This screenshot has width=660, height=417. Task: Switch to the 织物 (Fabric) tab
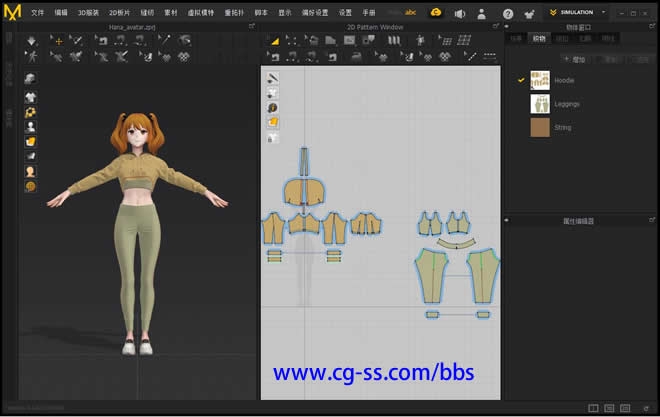click(x=539, y=38)
